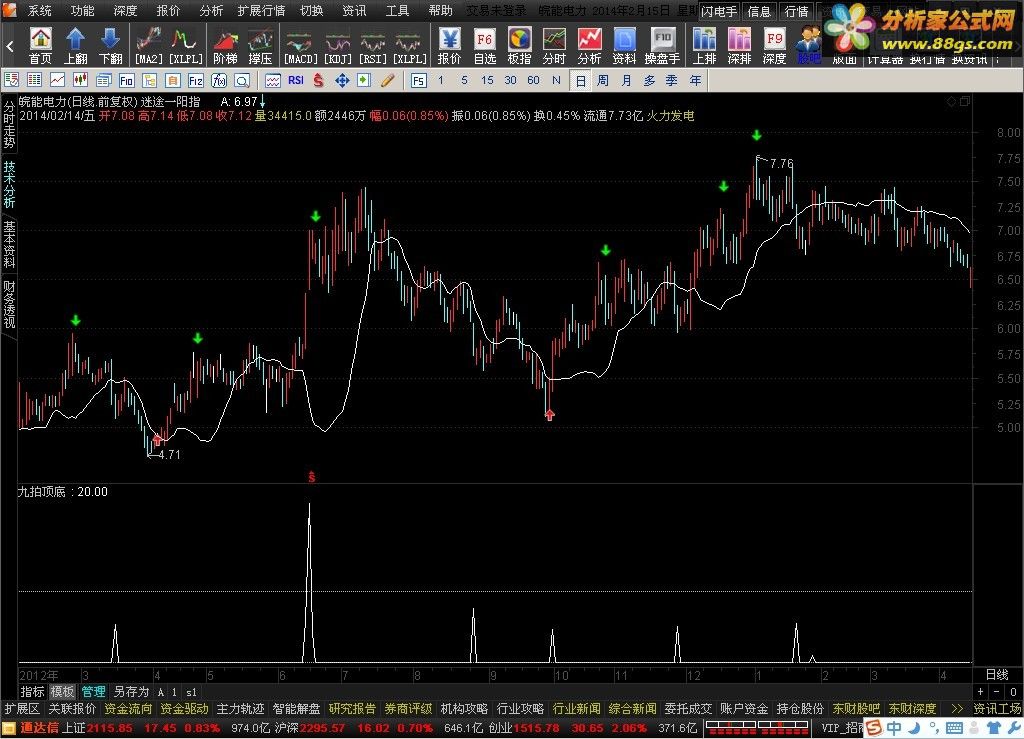1024x739 pixels.
Task: Open 帮助 menu
Action: tap(440, 10)
